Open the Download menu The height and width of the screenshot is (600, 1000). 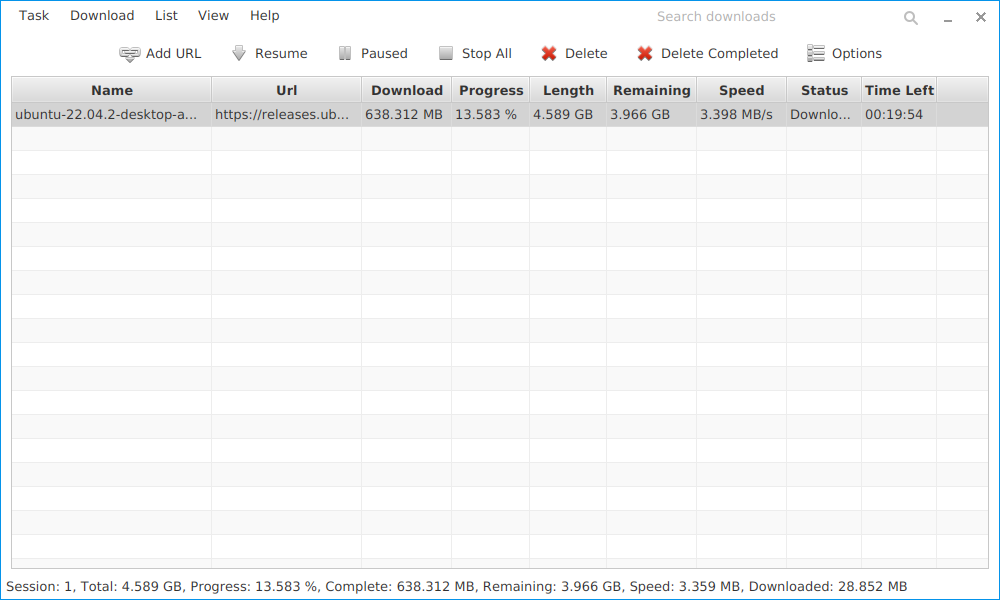coord(102,15)
